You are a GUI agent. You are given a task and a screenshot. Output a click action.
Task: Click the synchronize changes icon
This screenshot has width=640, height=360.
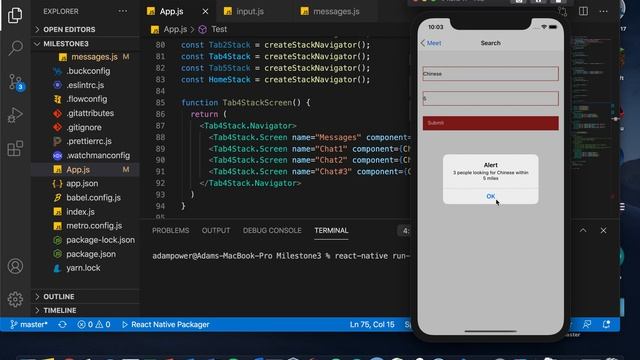click(x=62, y=324)
